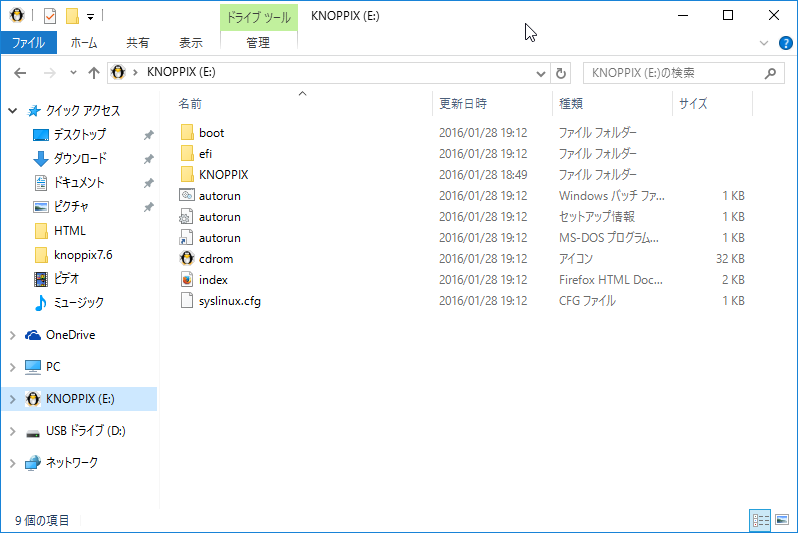Select the efi folder icon

point(187,153)
